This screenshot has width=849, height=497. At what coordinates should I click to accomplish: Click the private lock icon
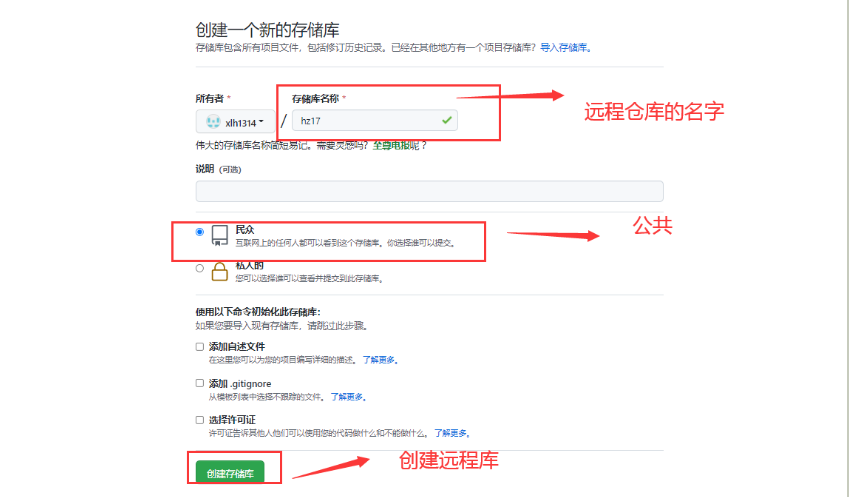tap(219, 271)
